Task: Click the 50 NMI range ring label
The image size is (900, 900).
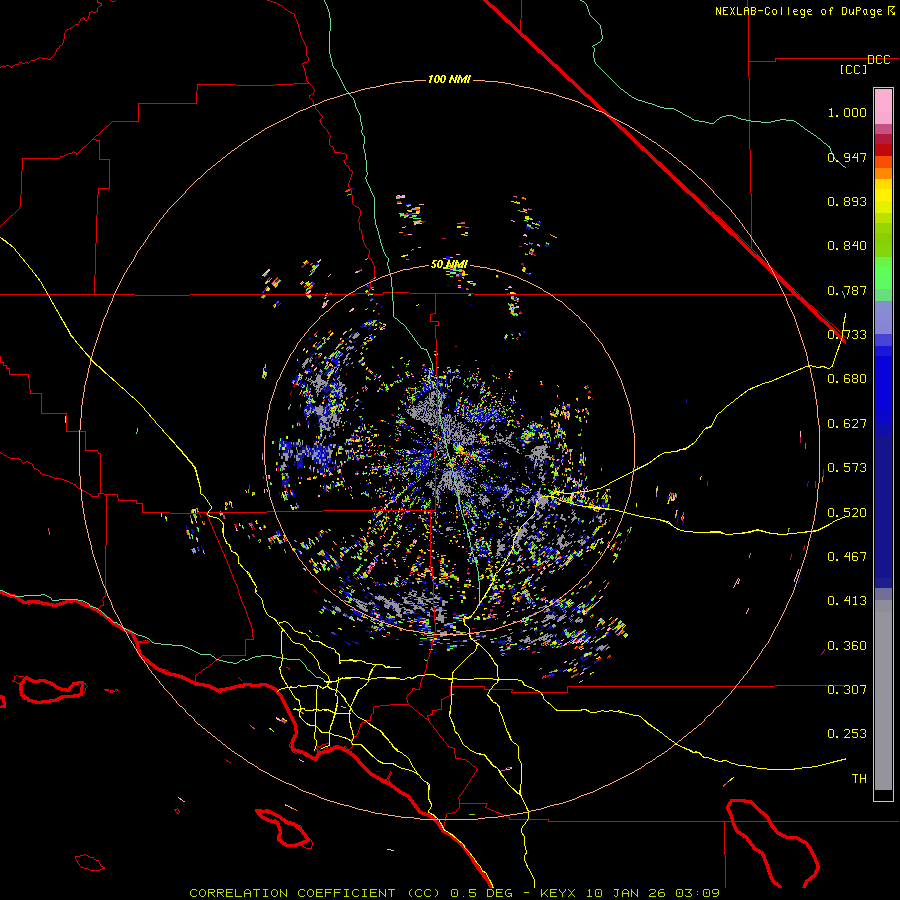Action: pyautogui.click(x=449, y=265)
